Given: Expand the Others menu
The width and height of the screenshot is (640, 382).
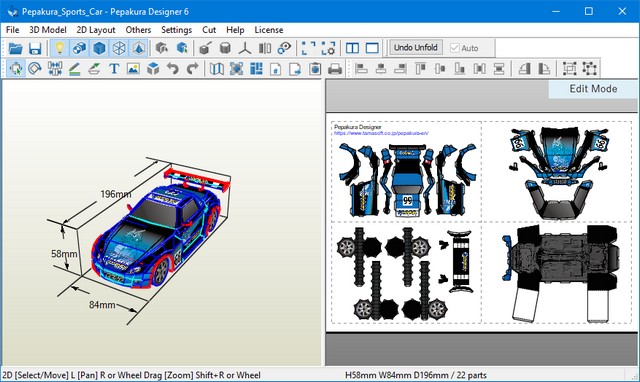Looking at the screenshot, I should click(x=138, y=30).
